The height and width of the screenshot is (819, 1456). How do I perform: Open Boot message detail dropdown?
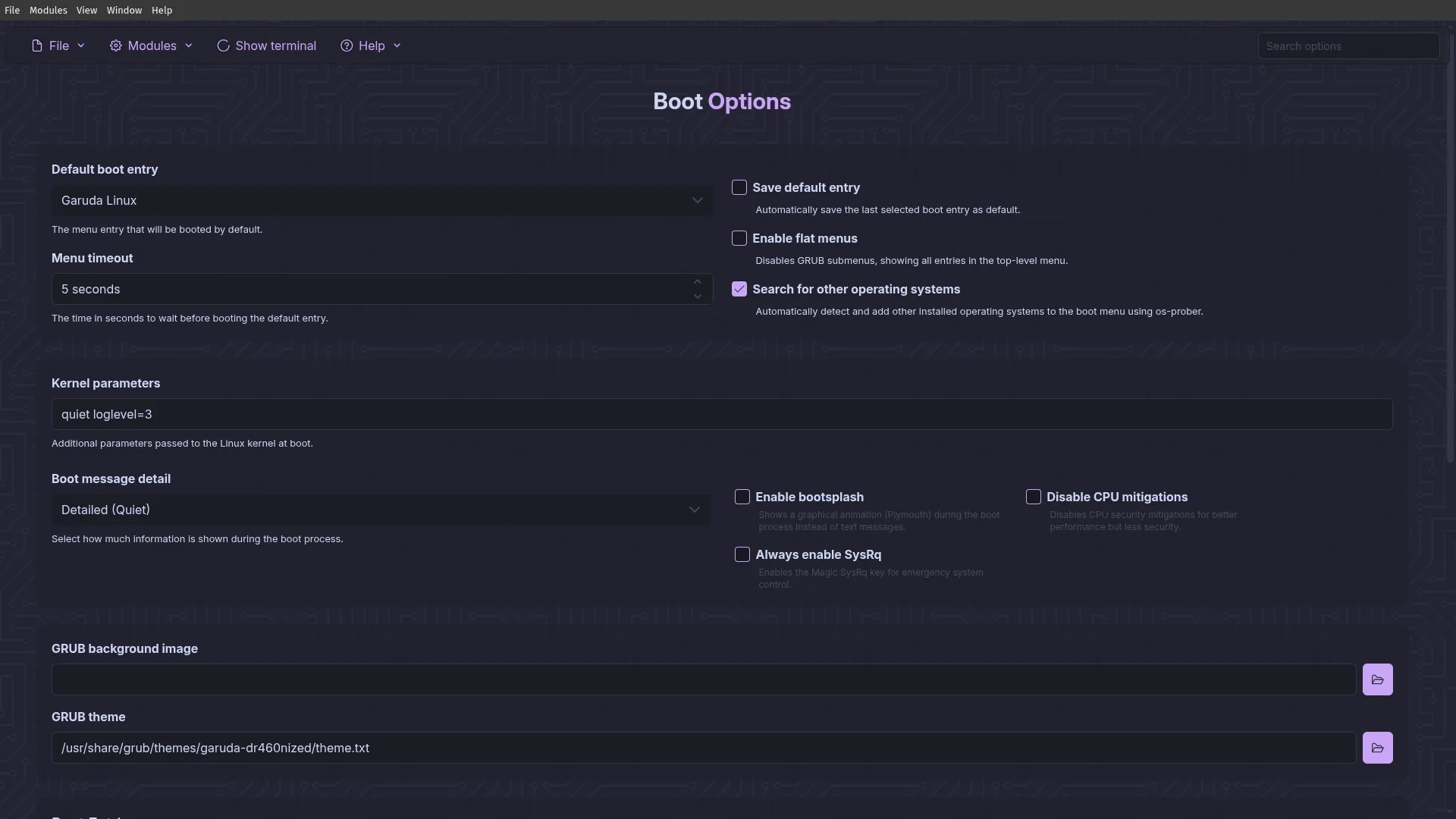coord(381,510)
